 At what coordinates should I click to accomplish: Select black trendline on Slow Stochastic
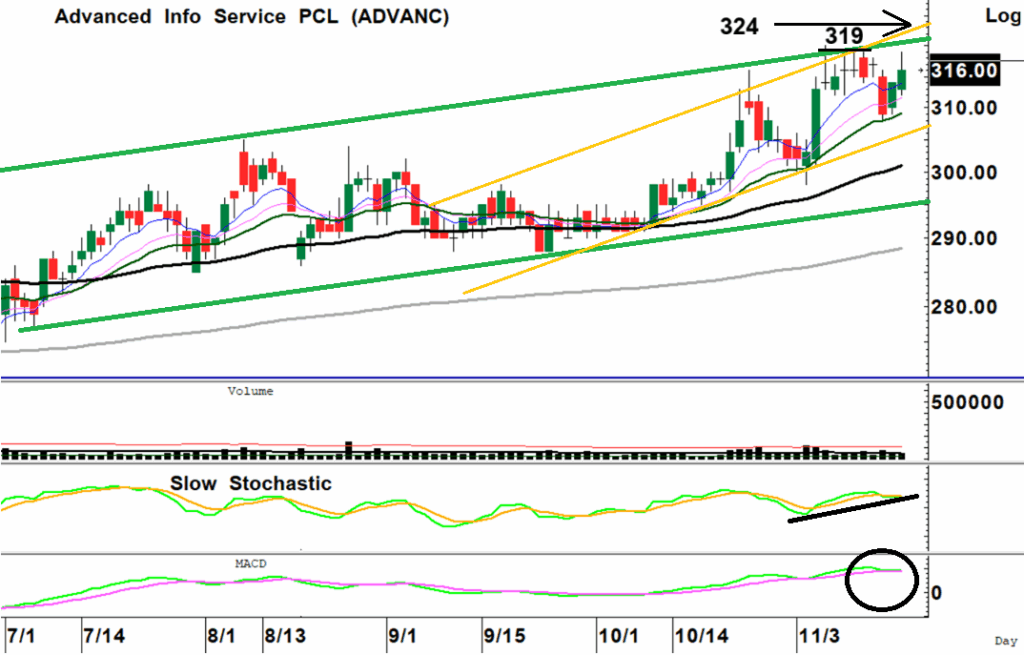click(852, 507)
